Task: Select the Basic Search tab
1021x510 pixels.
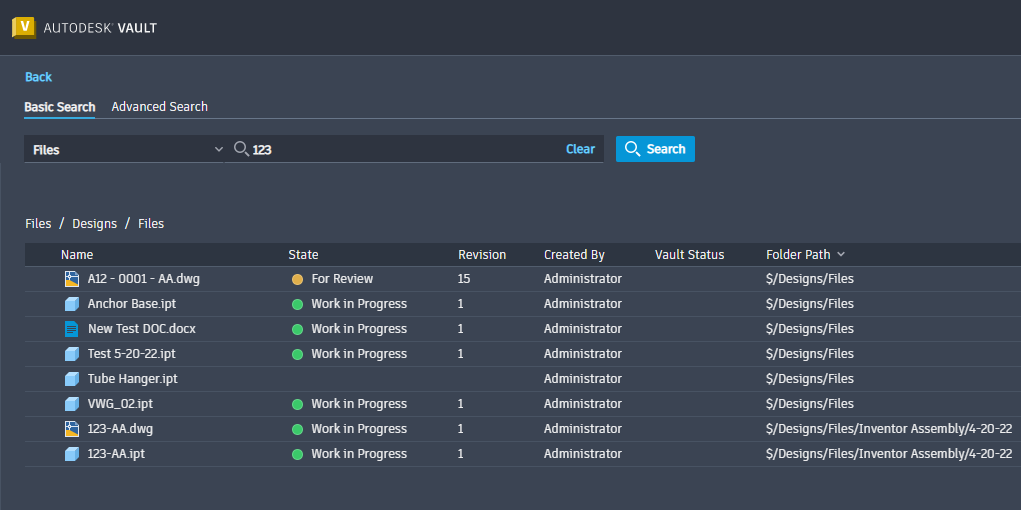Action: pyautogui.click(x=60, y=107)
